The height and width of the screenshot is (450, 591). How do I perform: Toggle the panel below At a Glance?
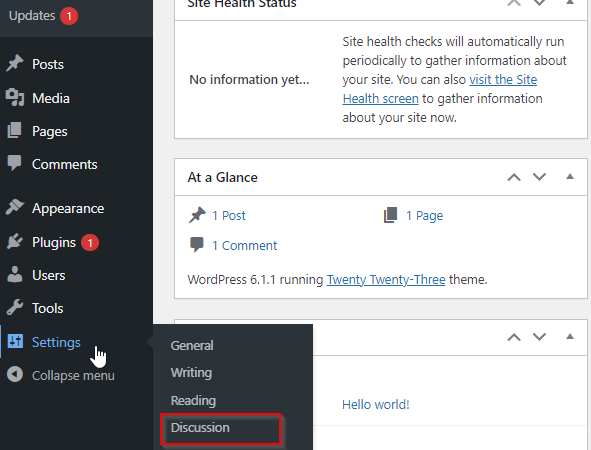click(570, 336)
